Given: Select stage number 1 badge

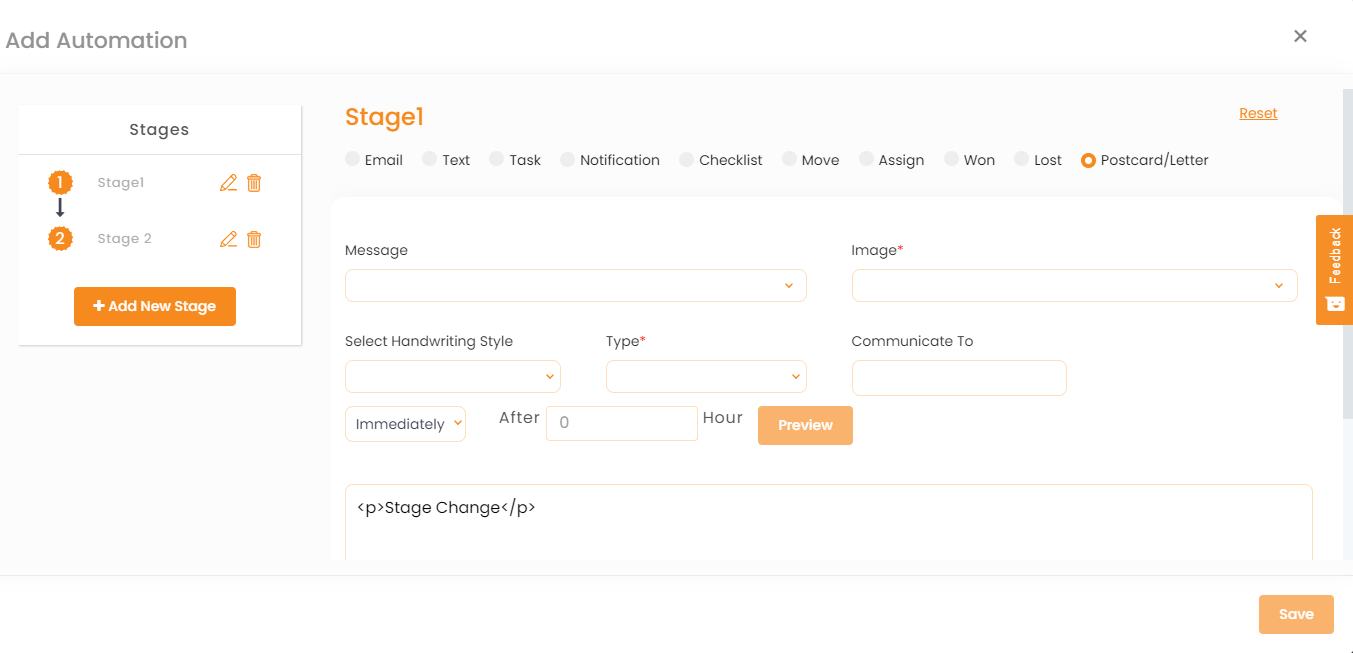Looking at the screenshot, I should pyautogui.click(x=61, y=183).
